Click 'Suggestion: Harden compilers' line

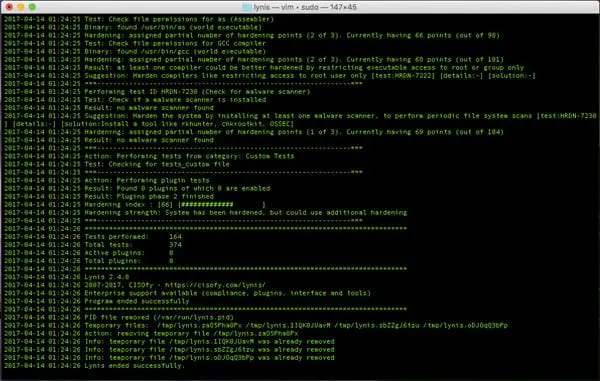tap(270, 75)
